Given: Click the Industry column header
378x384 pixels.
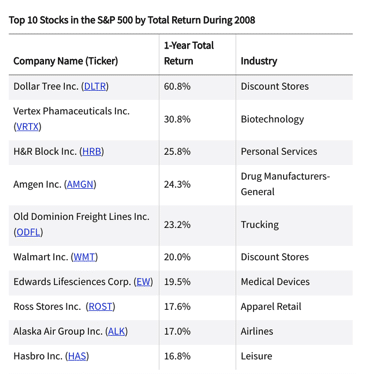Looking at the screenshot, I should (x=259, y=61).
